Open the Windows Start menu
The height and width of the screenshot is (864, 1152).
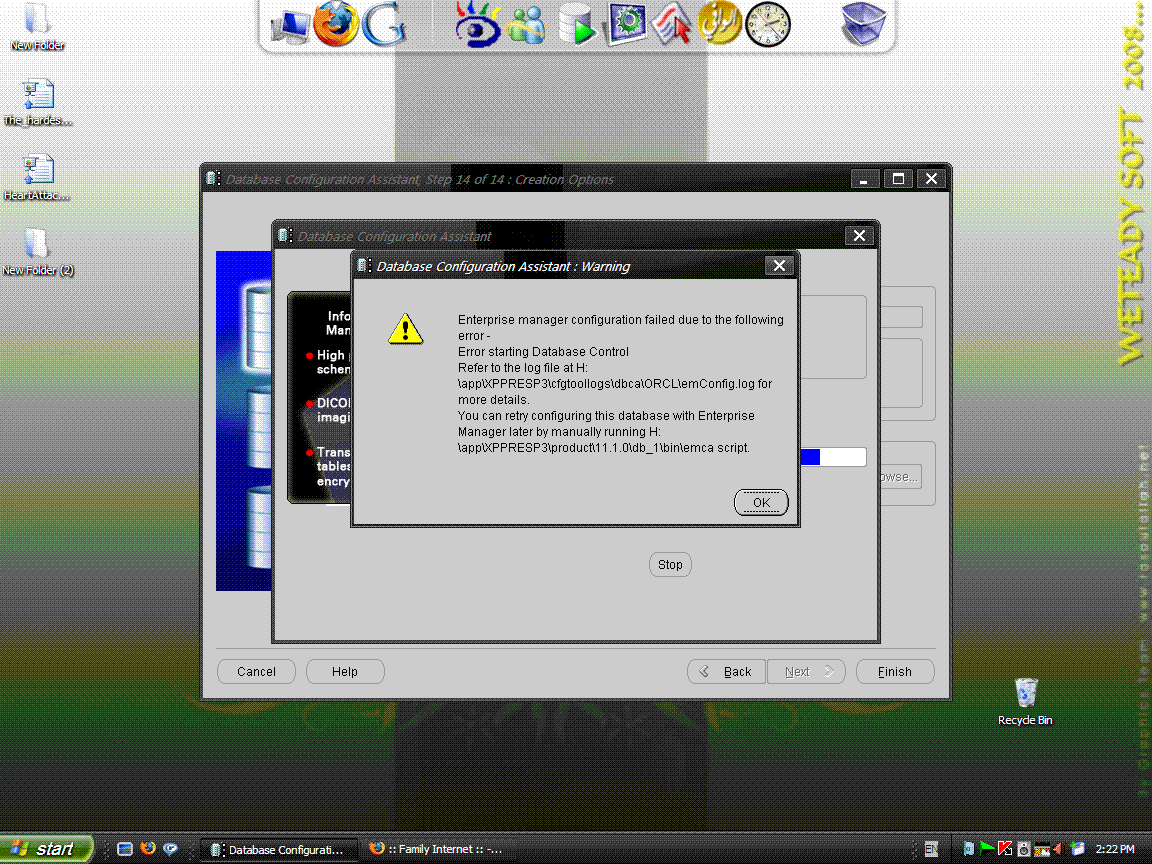tap(46, 849)
